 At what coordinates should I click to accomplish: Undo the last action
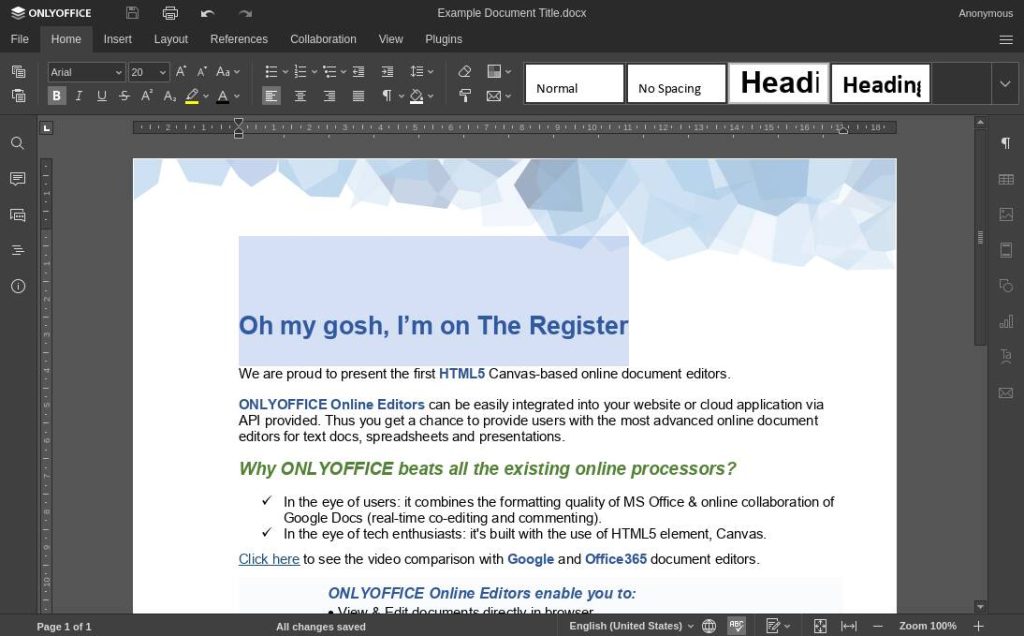208,13
